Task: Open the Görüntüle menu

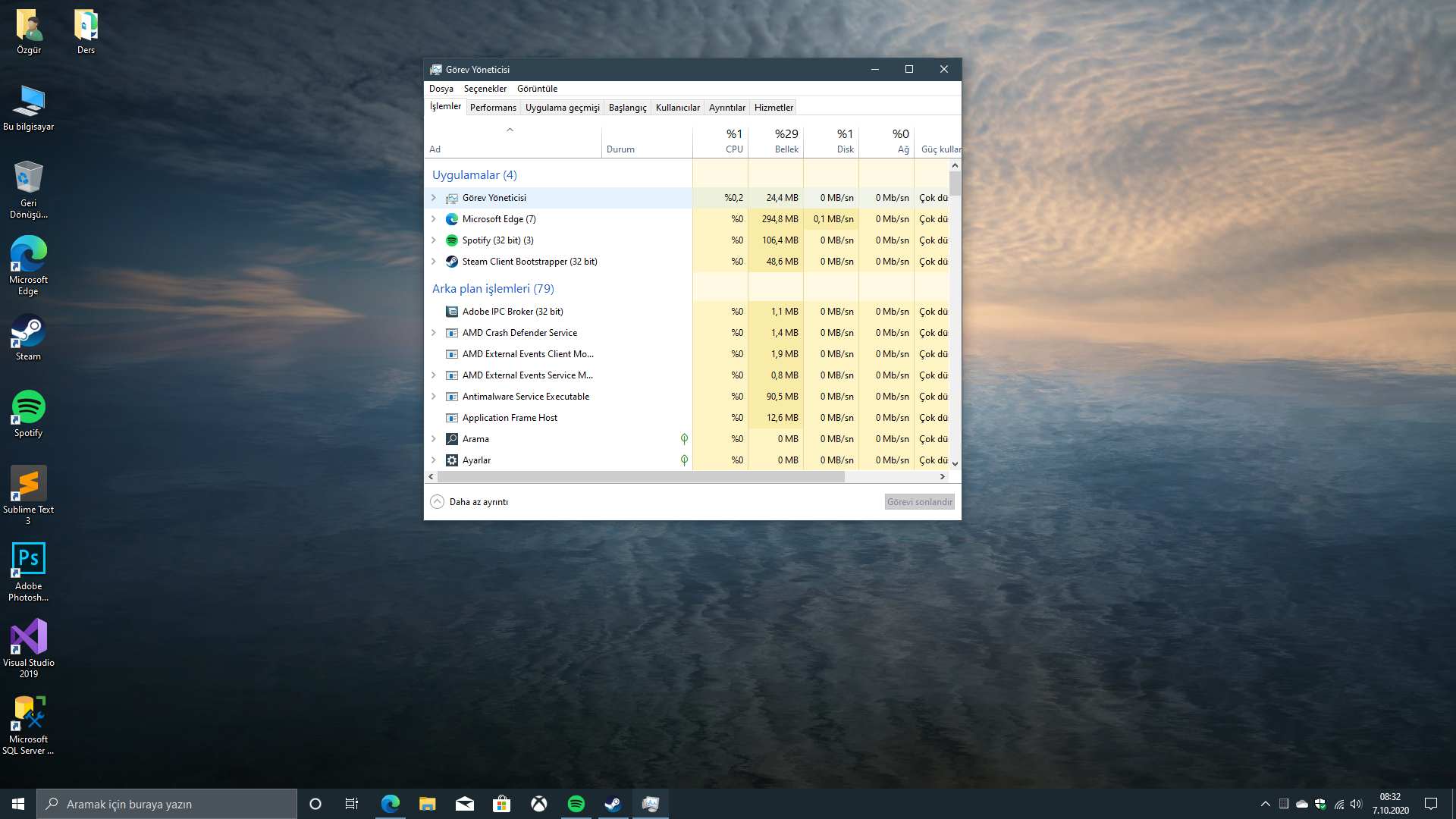Action: coord(537,89)
